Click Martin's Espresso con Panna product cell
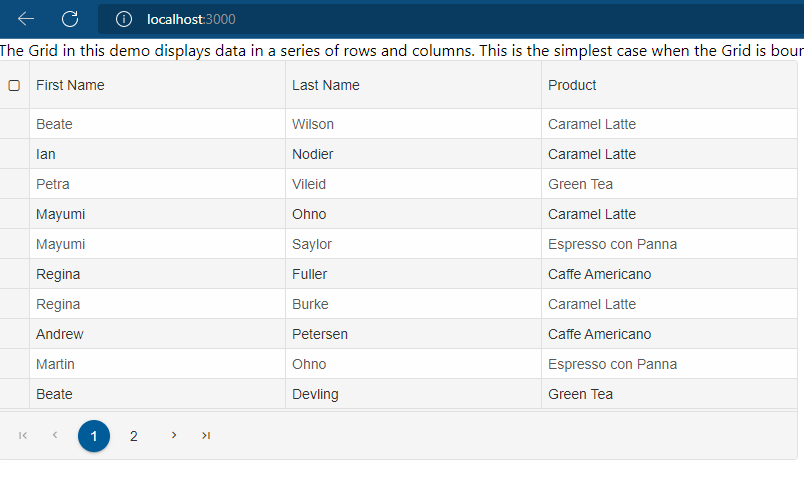804x482 pixels. (x=669, y=364)
